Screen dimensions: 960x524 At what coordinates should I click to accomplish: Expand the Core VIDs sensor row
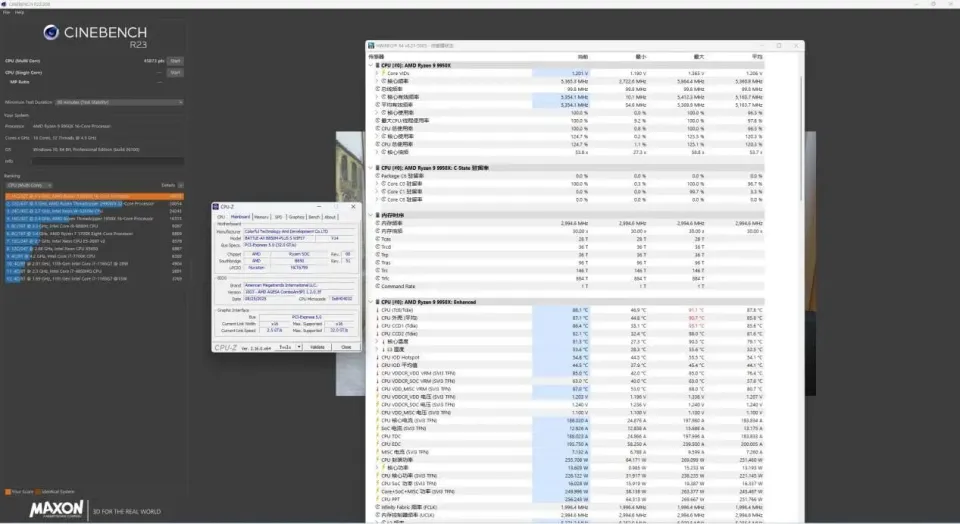[x=377, y=73]
